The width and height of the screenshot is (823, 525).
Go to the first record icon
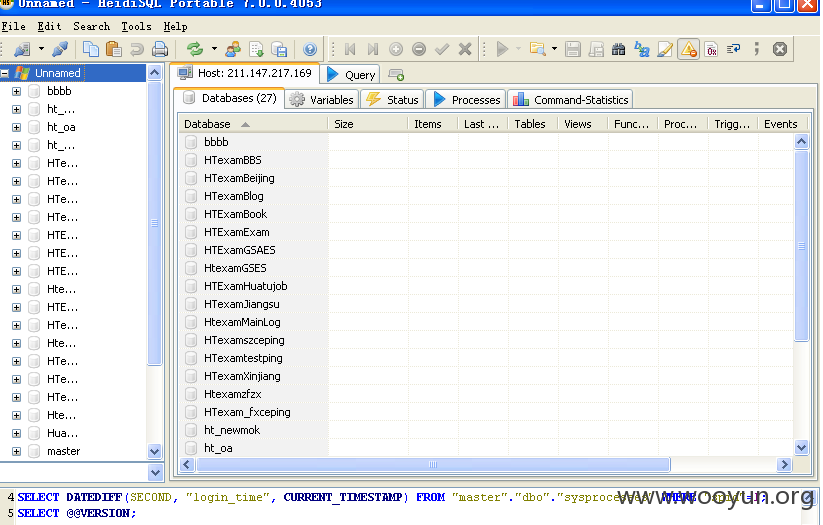tap(350, 49)
